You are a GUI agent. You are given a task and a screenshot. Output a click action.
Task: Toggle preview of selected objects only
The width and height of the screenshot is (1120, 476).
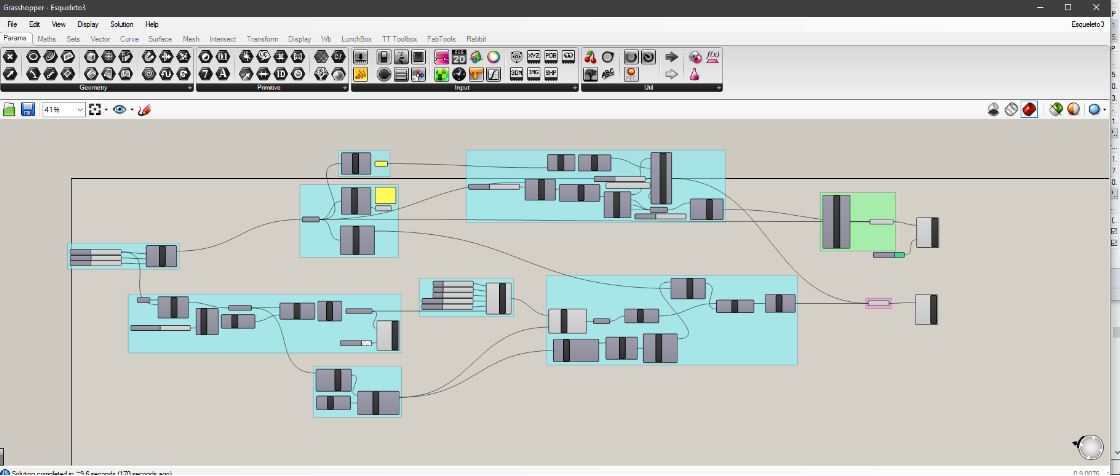[x=1056, y=109]
